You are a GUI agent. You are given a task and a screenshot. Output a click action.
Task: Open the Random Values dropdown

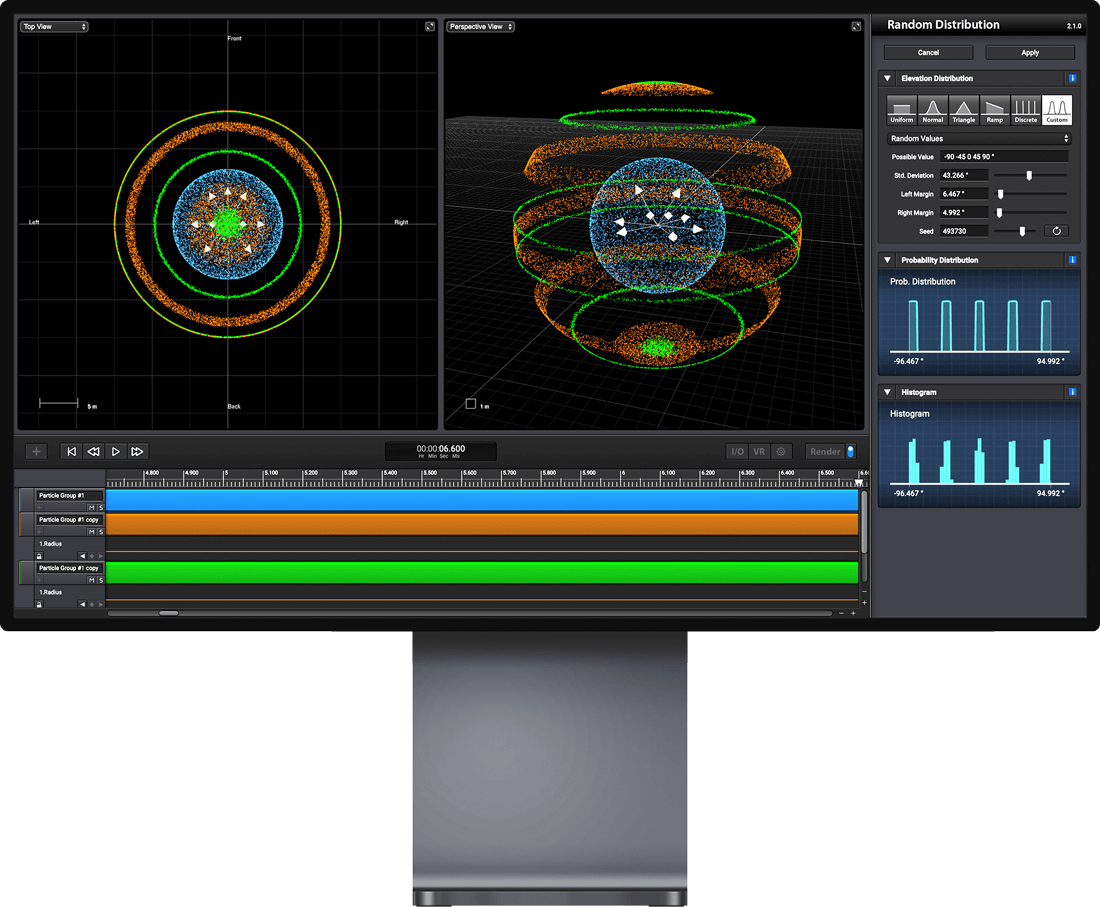point(979,139)
